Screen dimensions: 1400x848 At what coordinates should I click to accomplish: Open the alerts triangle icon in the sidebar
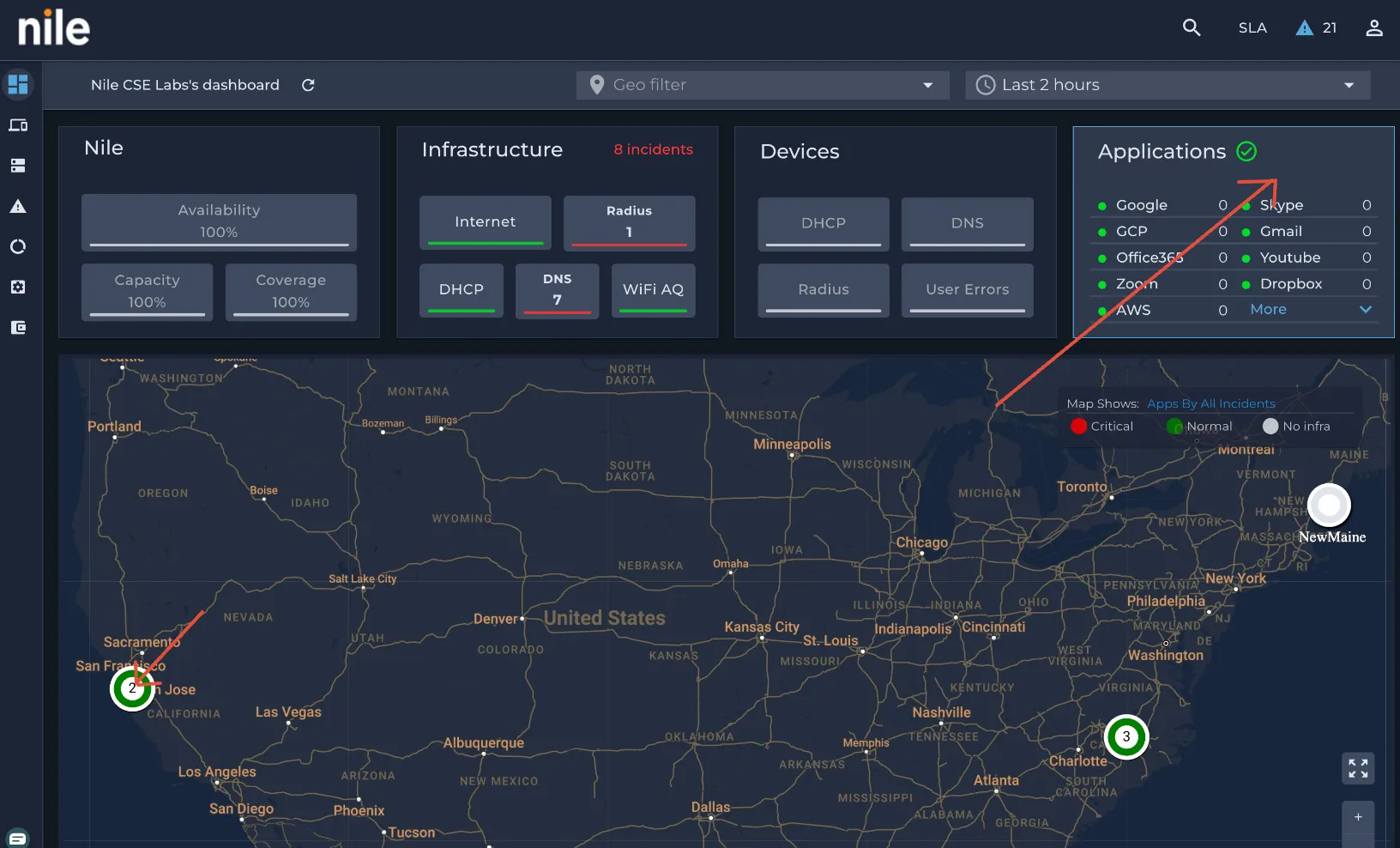pyautogui.click(x=18, y=206)
